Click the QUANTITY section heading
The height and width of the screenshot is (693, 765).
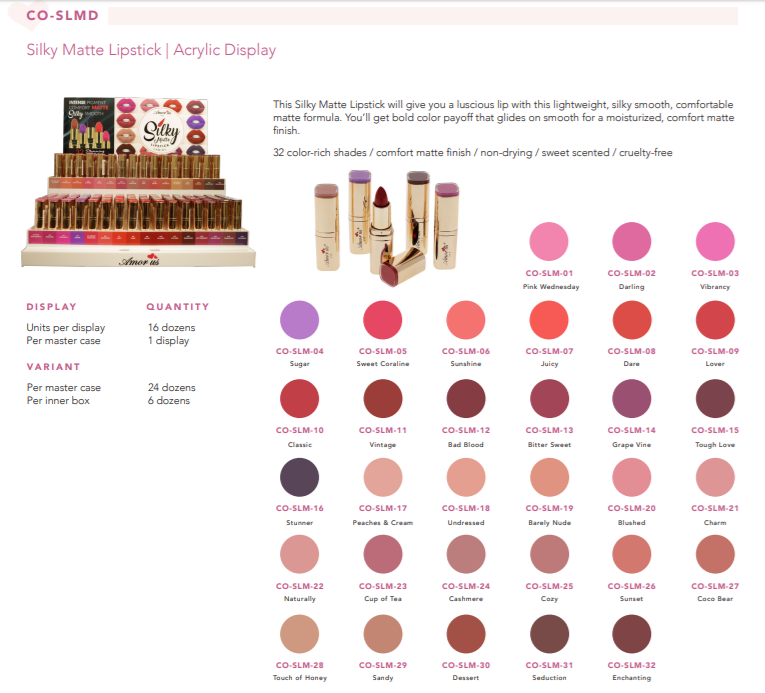coord(178,306)
